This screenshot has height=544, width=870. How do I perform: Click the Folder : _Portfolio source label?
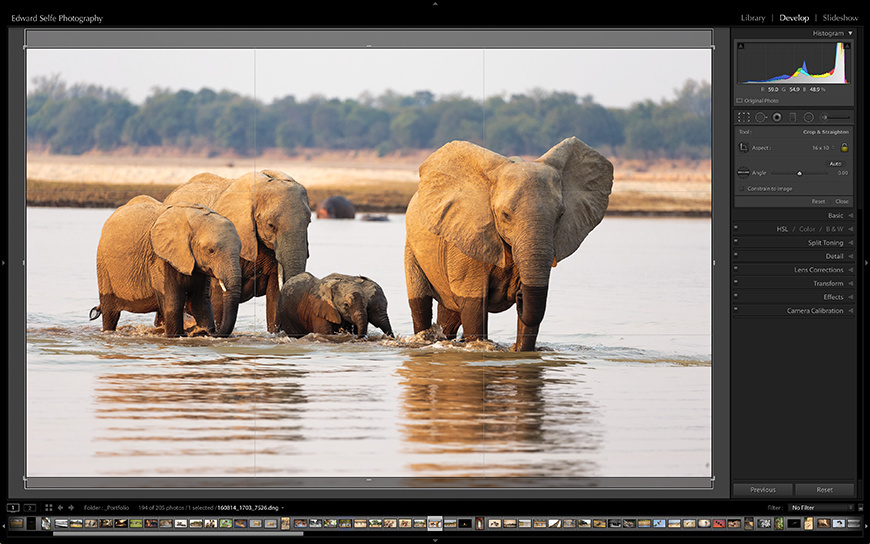pyautogui.click(x=107, y=507)
